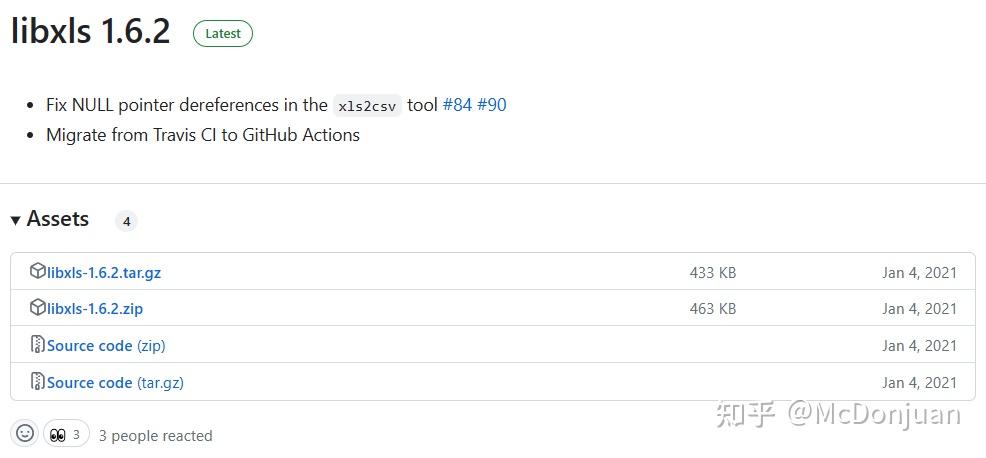The width and height of the screenshot is (986, 458).
Task: Click the Assets heading text
Action: [x=58, y=219]
